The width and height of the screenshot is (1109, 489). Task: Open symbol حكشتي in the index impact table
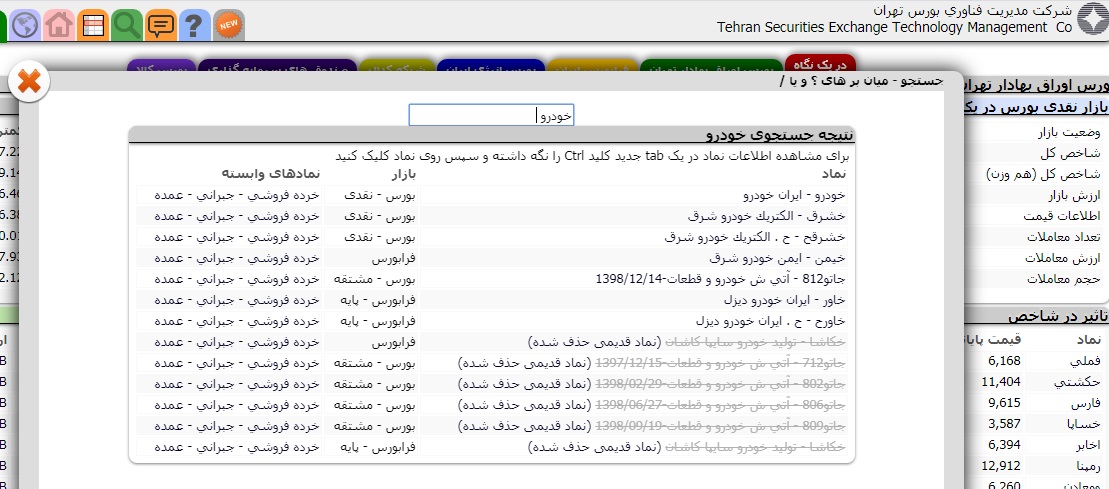click(1077, 382)
